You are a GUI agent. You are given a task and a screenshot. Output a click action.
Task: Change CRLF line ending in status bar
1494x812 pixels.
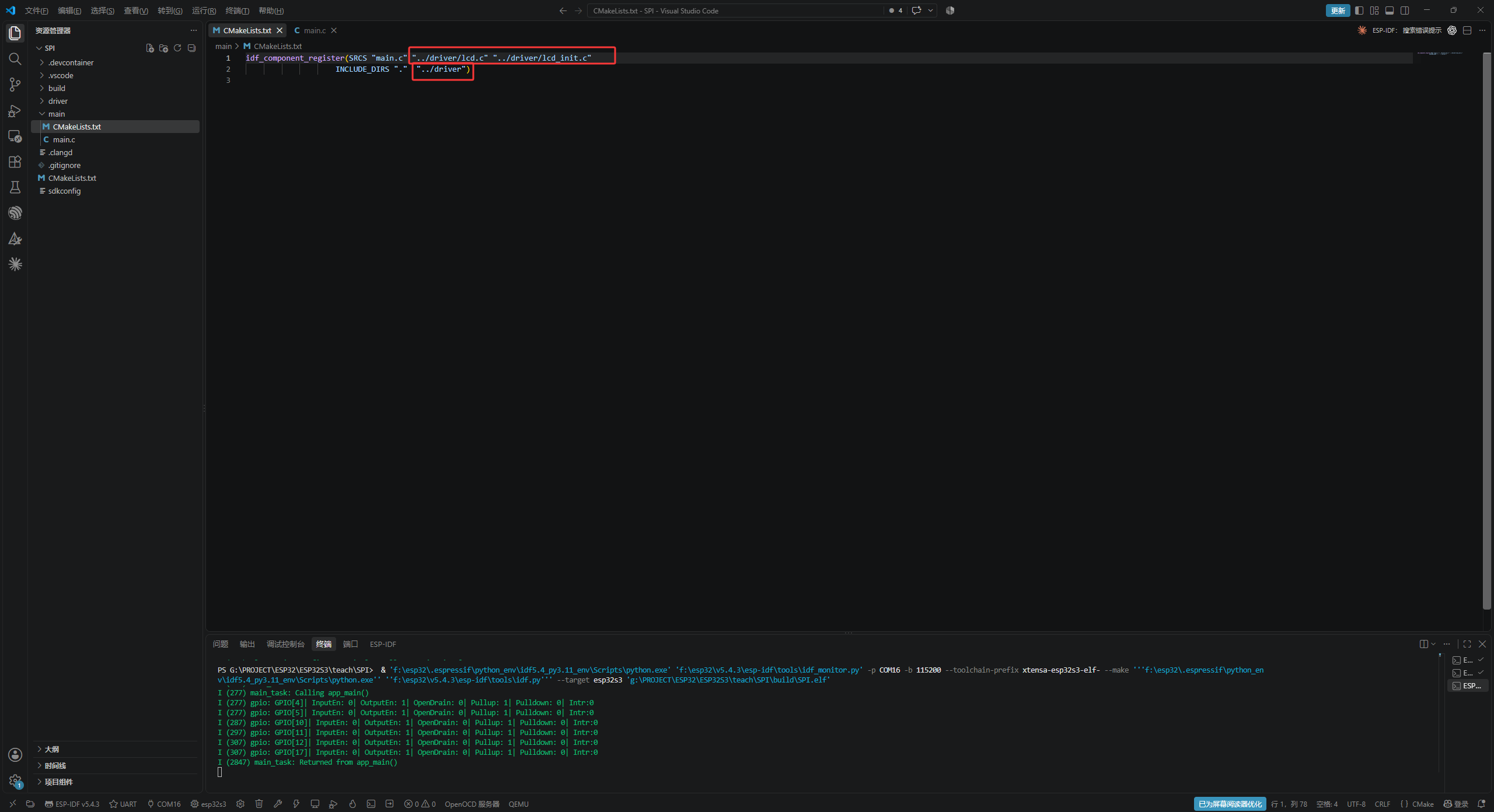[x=1382, y=804]
